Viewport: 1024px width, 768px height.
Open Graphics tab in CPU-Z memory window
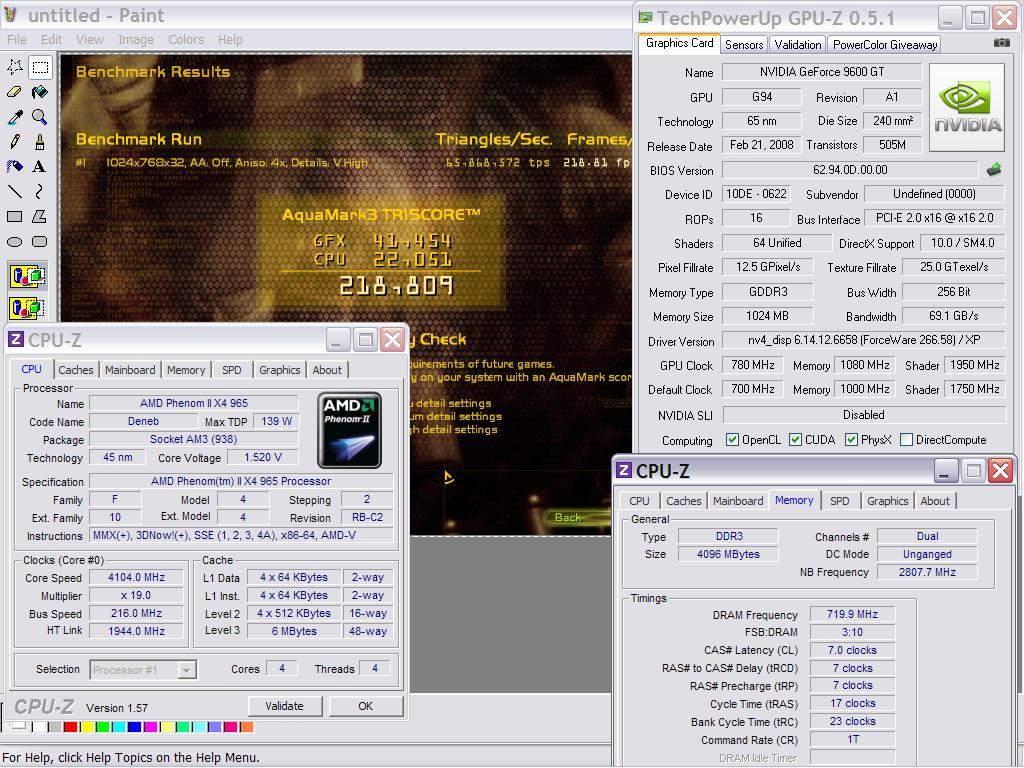click(x=888, y=501)
